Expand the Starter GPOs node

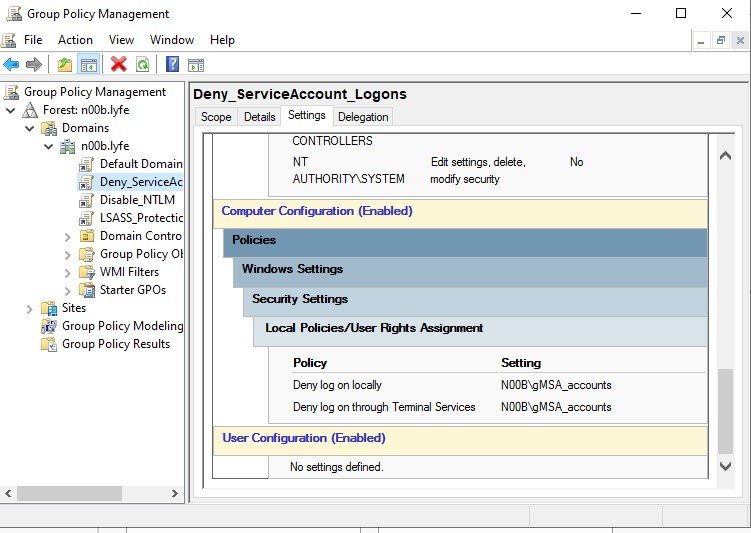[x=68, y=291]
